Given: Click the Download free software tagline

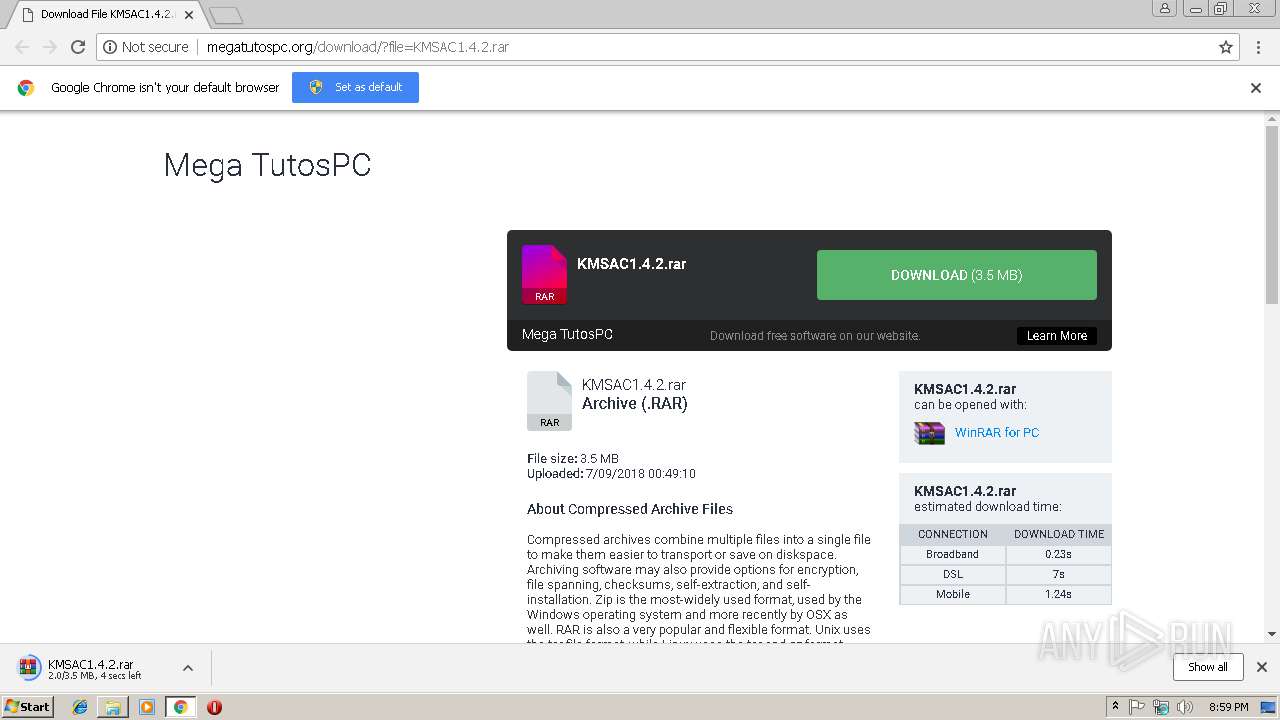Looking at the screenshot, I should 815,336.
